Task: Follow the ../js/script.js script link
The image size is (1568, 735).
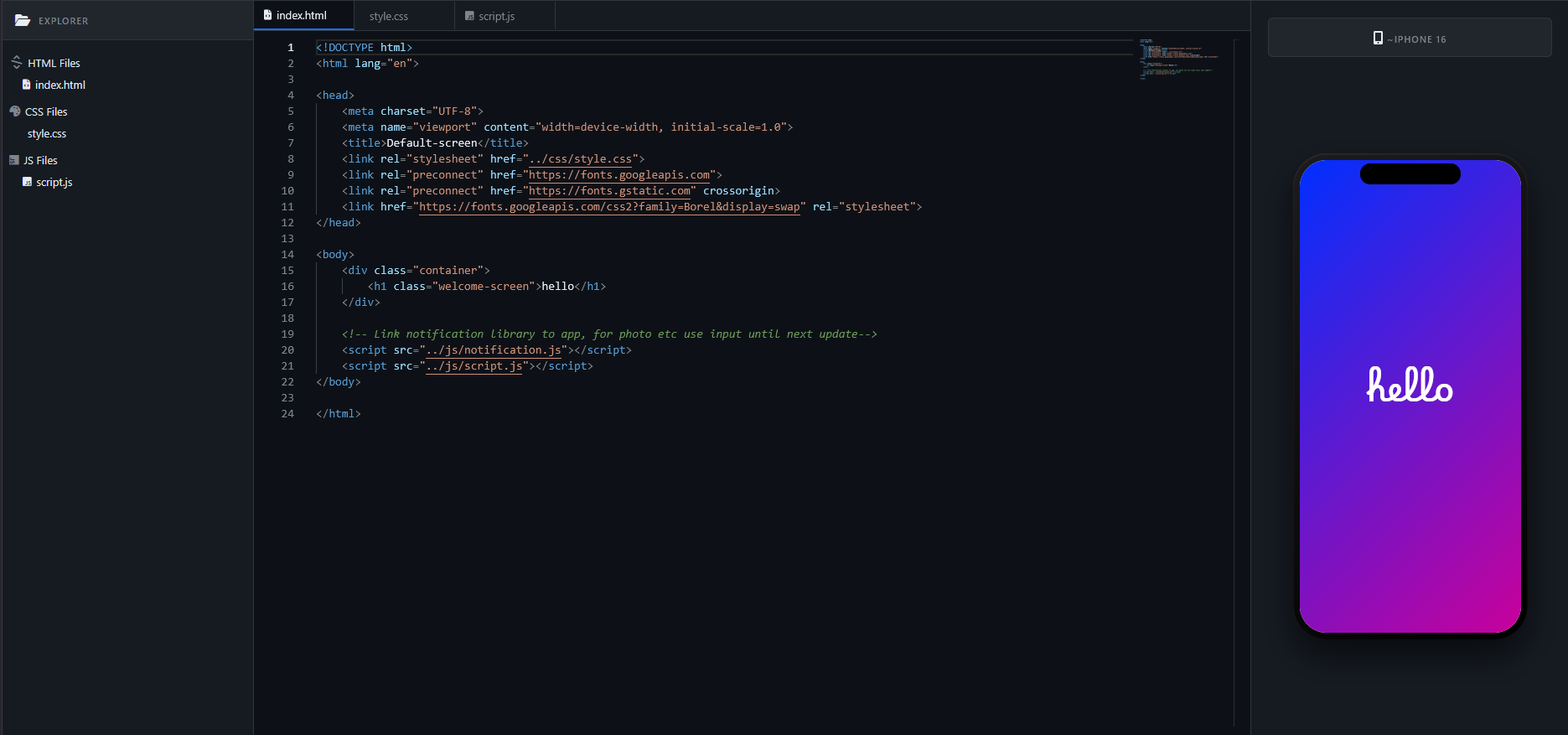Action: 474,365
